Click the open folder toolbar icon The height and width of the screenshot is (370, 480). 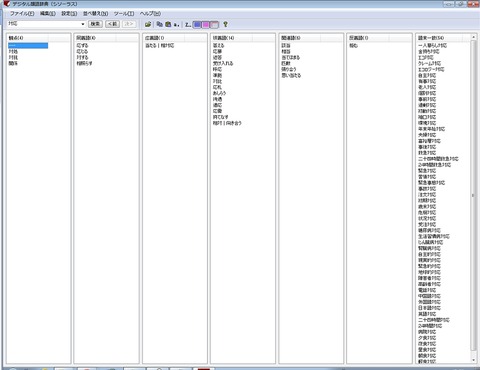point(148,24)
